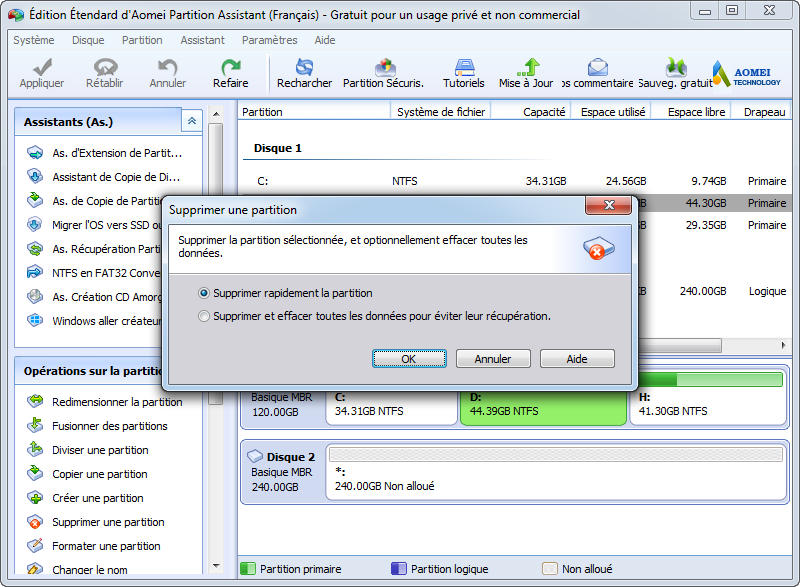This screenshot has height=587, width=800.
Task: Open the Paramètres menu
Action: pos(269,40)
